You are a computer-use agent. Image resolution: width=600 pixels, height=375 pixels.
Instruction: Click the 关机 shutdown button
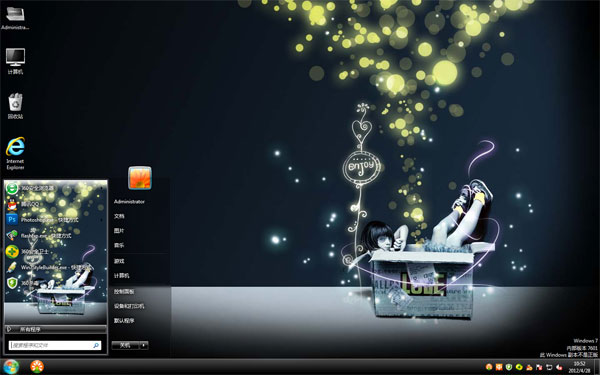(125, 345)
